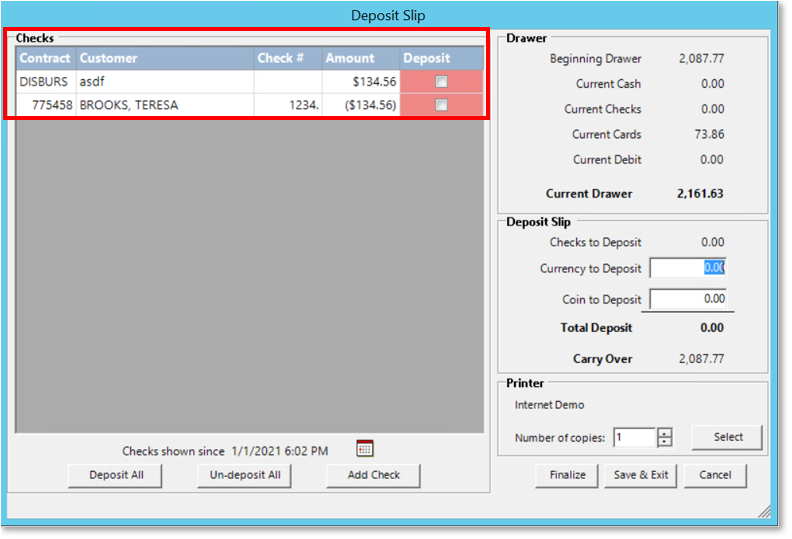Check the Deposit box for DISBURS asdf

(441, 82)
